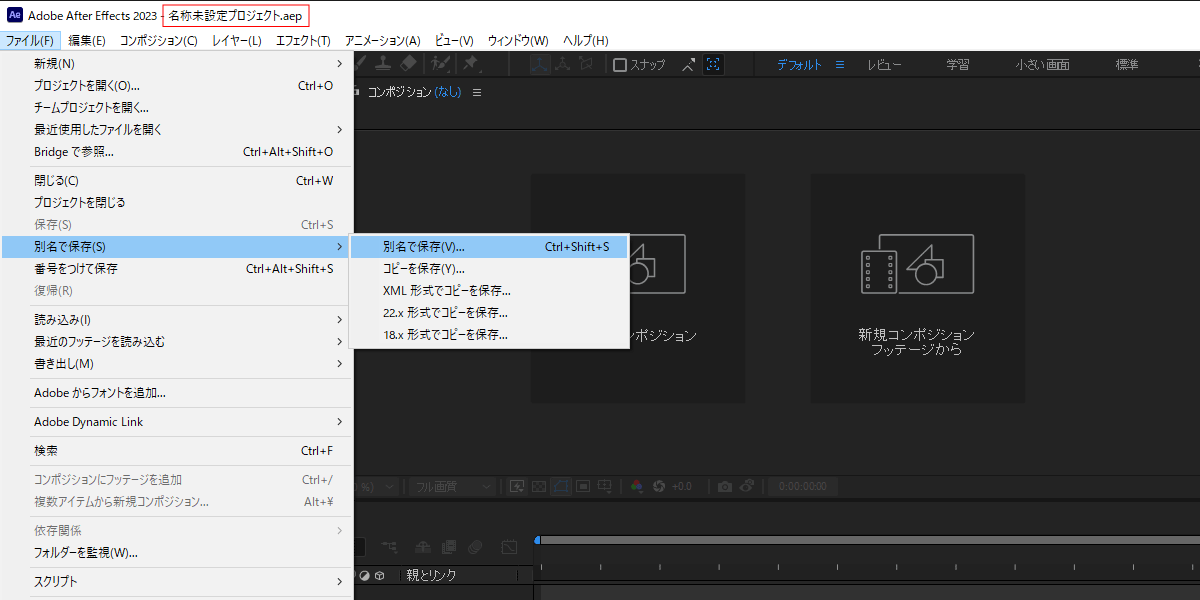Click the half-circle adjustment layer column icon

click(x=365, y=576)
